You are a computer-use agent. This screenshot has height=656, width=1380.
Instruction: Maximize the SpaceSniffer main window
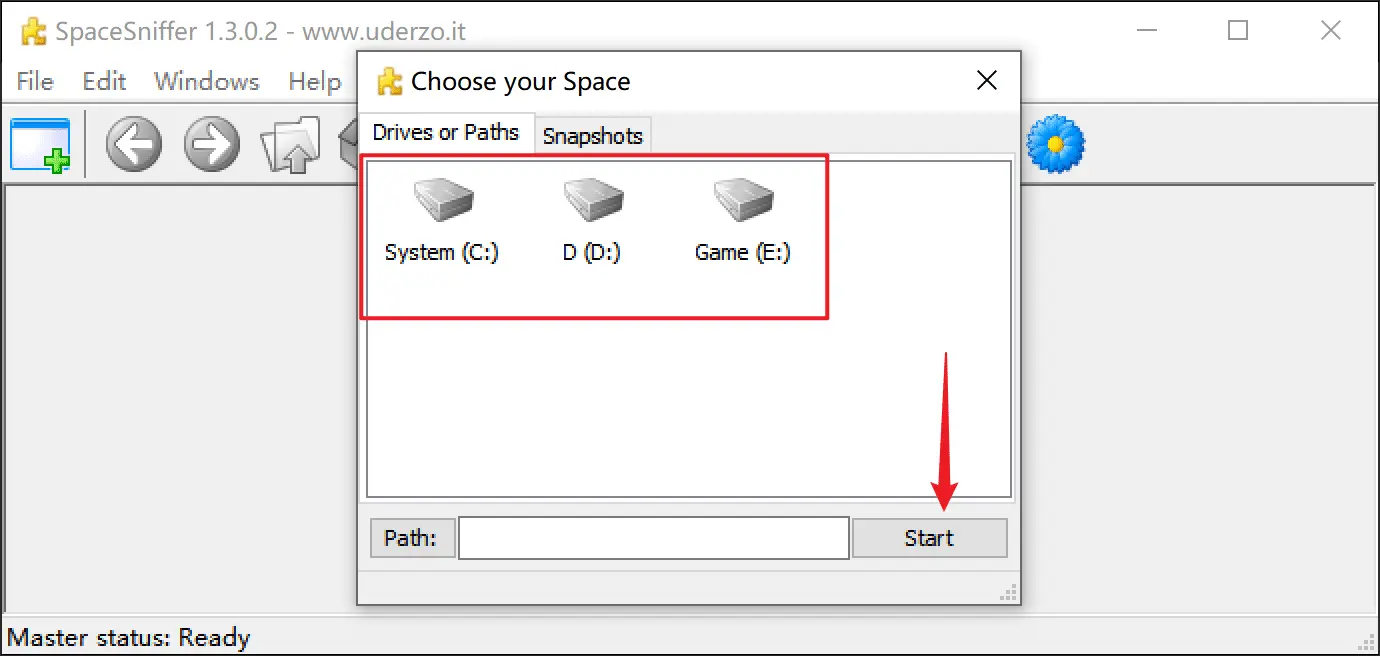[x=1238, y=31]
